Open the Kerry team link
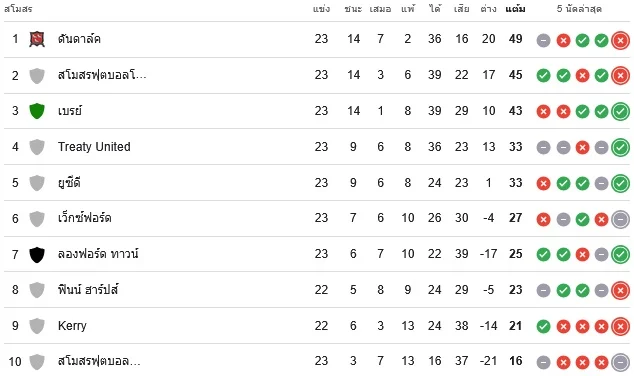Viewport: 634px width, 376px height. (x=72, y=325)
